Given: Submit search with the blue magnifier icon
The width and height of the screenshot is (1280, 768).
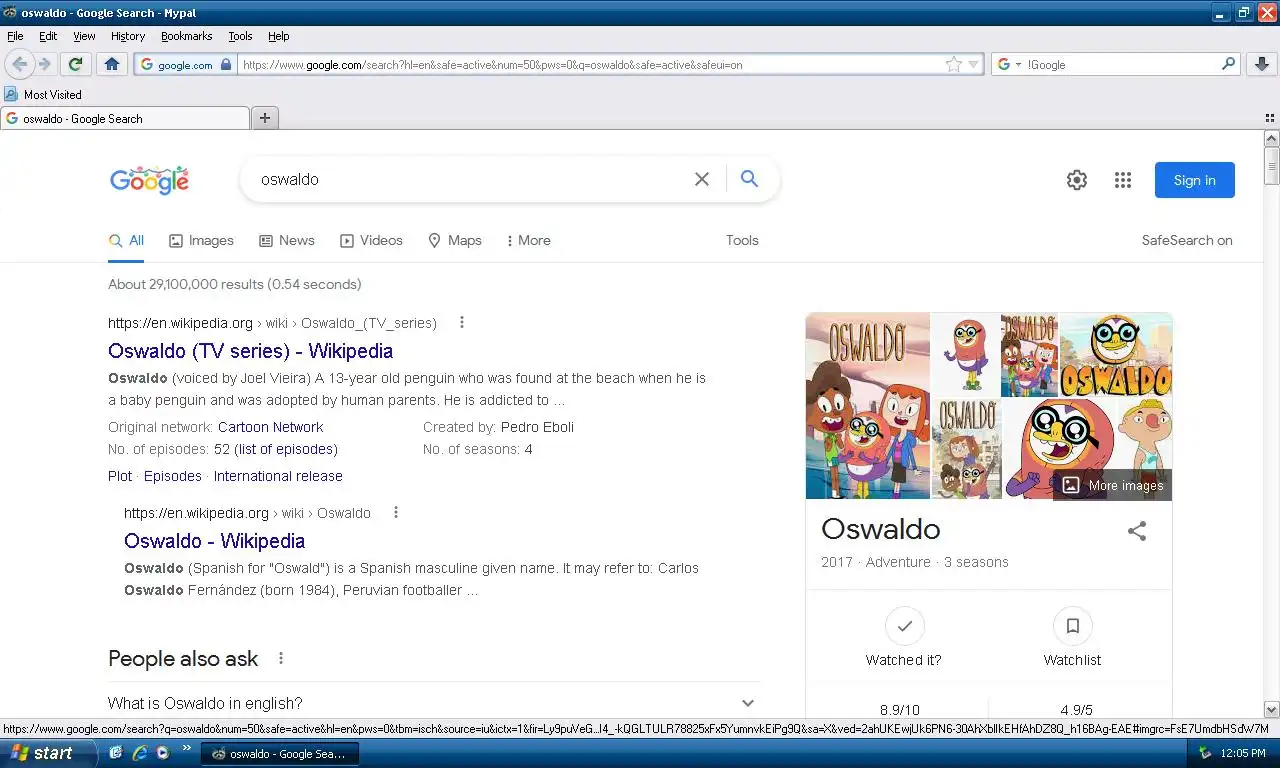Looking at the screenshot, I should tap(749, 179).
